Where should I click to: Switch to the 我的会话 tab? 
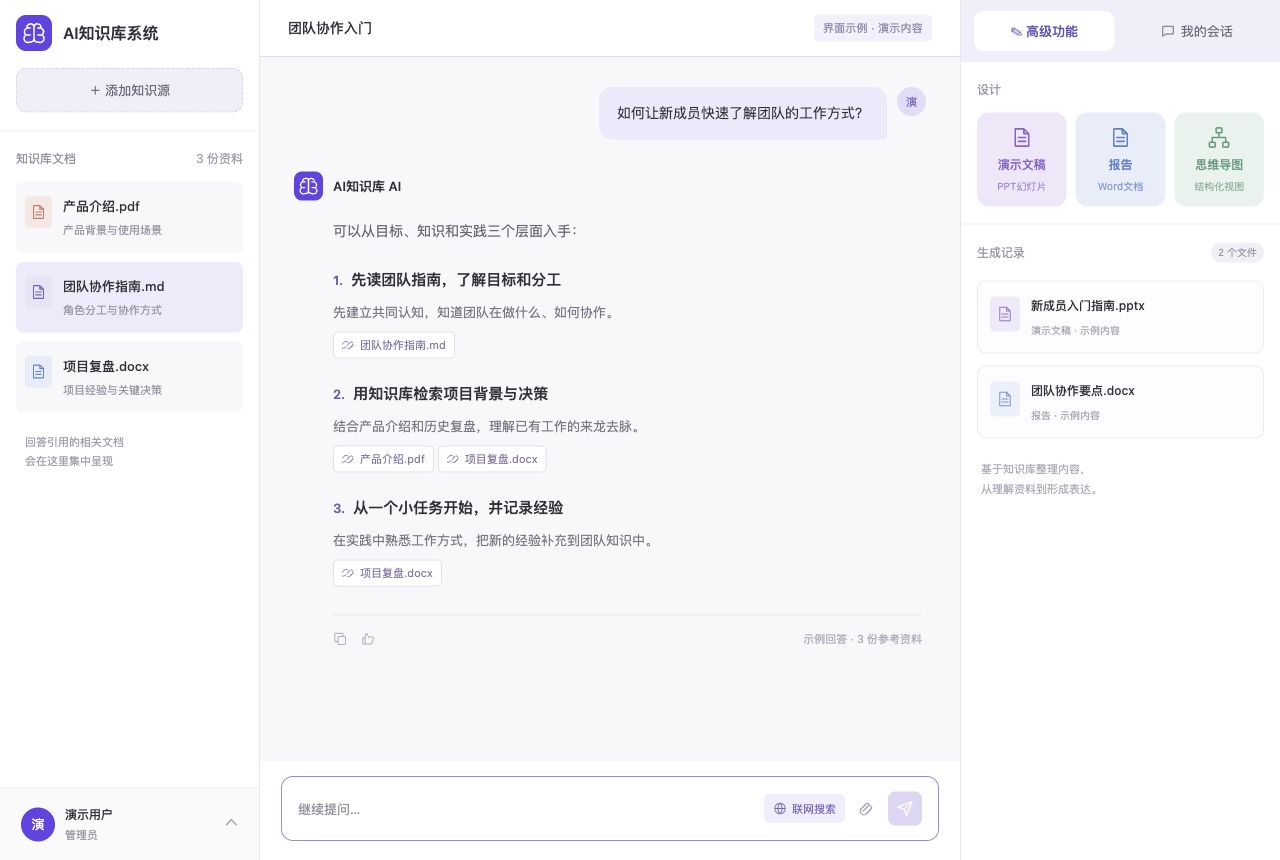[1196, 31]
